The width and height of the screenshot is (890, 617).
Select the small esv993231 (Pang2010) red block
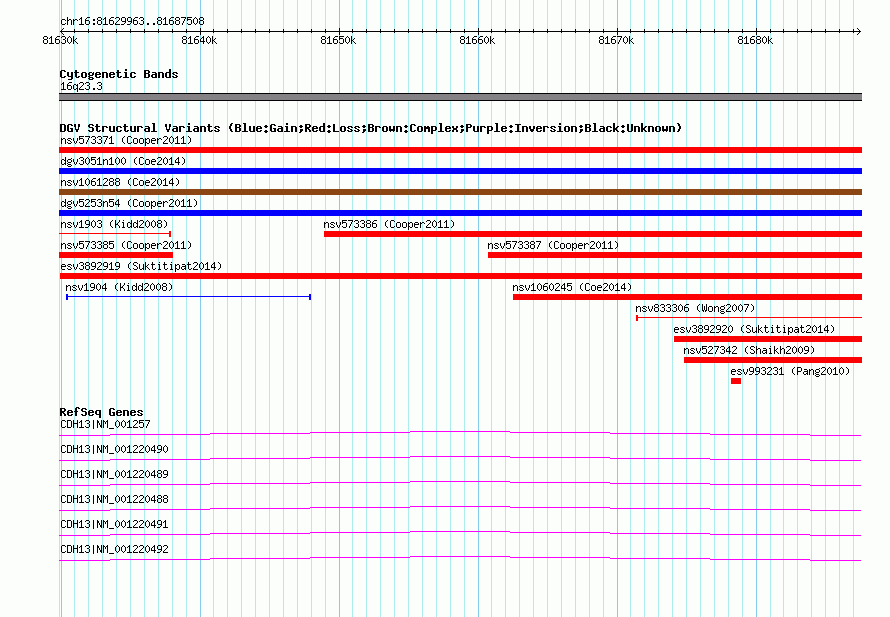point(736,381)
